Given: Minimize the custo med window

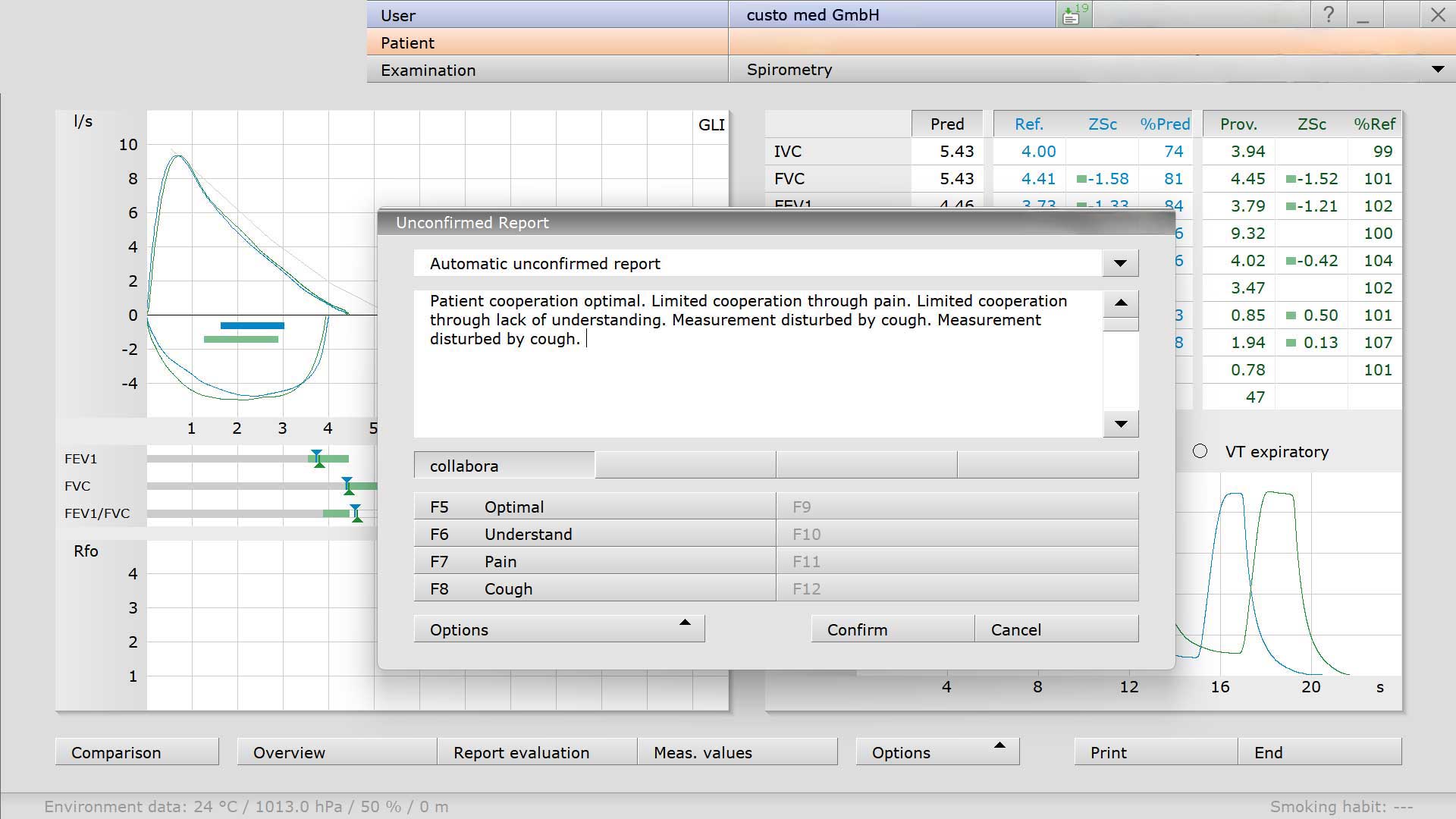Looking at the screenshot, I should (x=1363, y=14).
